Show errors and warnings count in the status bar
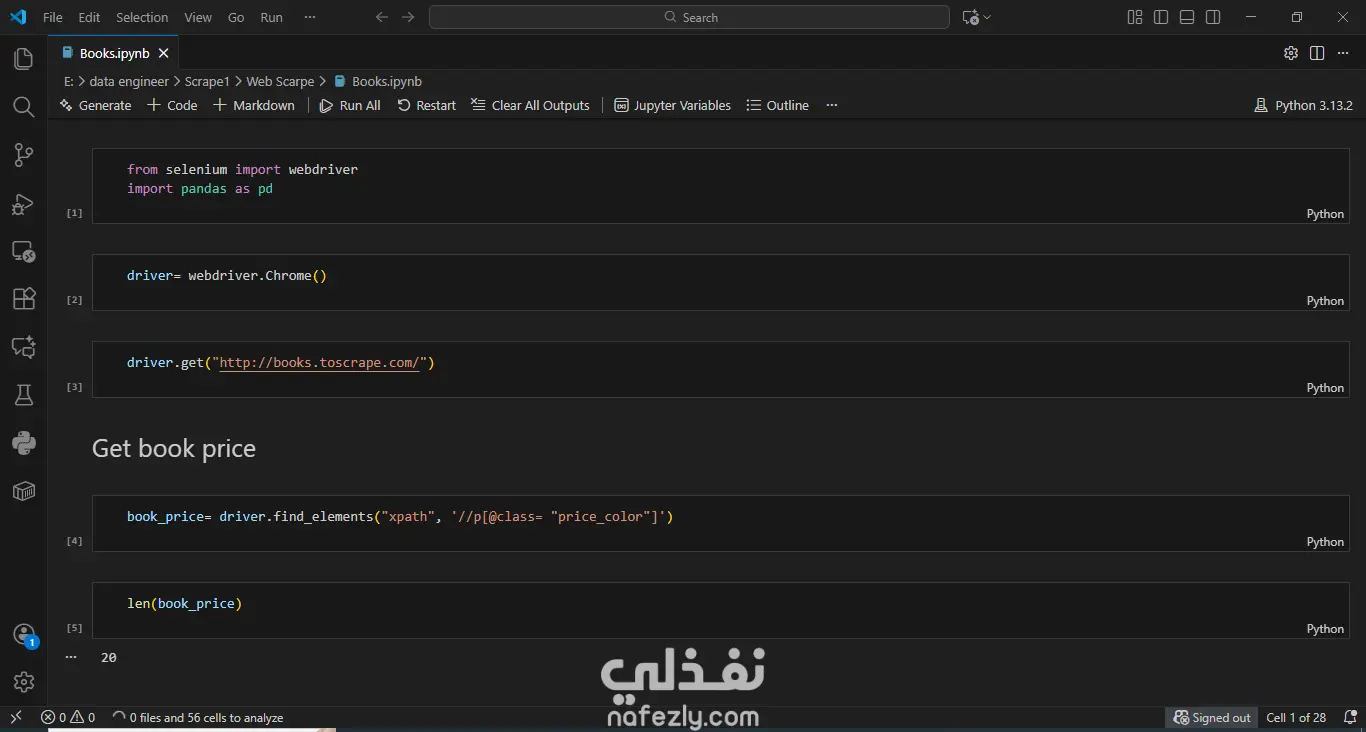Screen dimensions: 1366x732 click(68, 717)
